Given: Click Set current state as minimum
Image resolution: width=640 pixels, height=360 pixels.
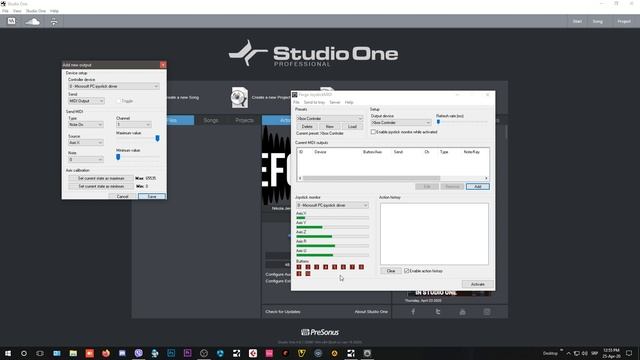Looking at the screenshot, I should click(101, 186).
